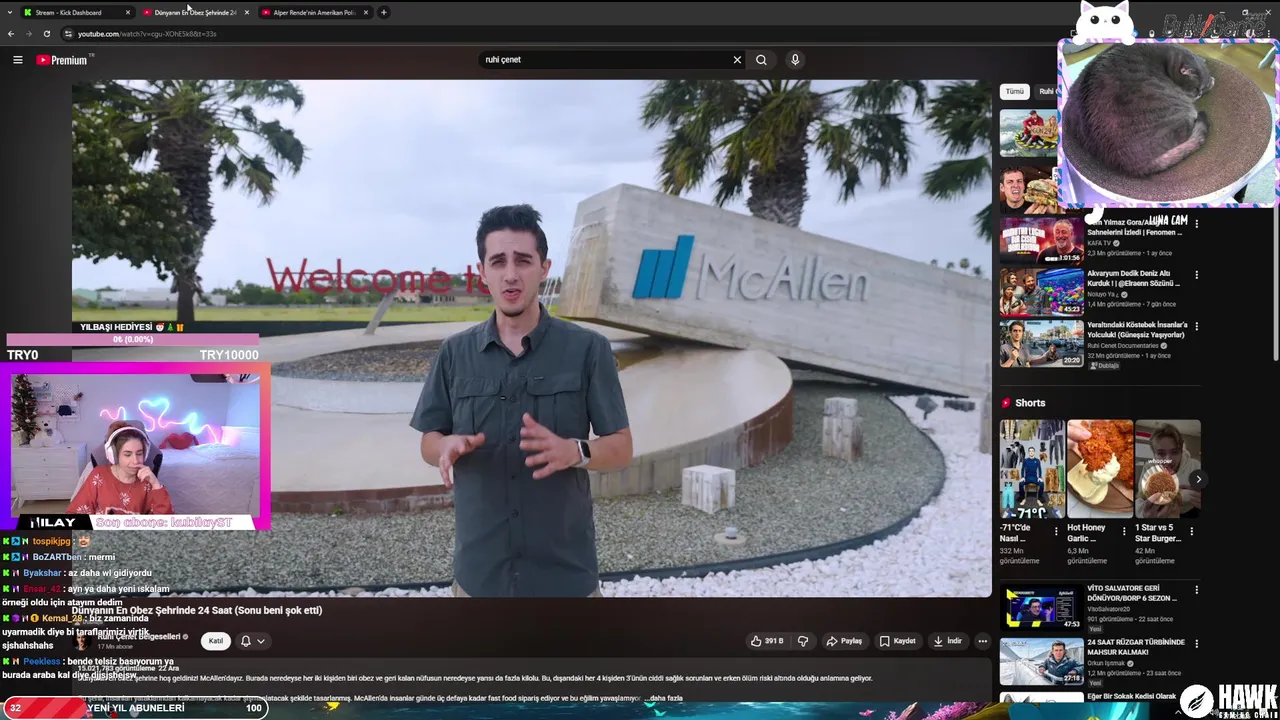Open the Hot Honey Garlic short
The image size is (1280, 720).
click(1099, 469)
